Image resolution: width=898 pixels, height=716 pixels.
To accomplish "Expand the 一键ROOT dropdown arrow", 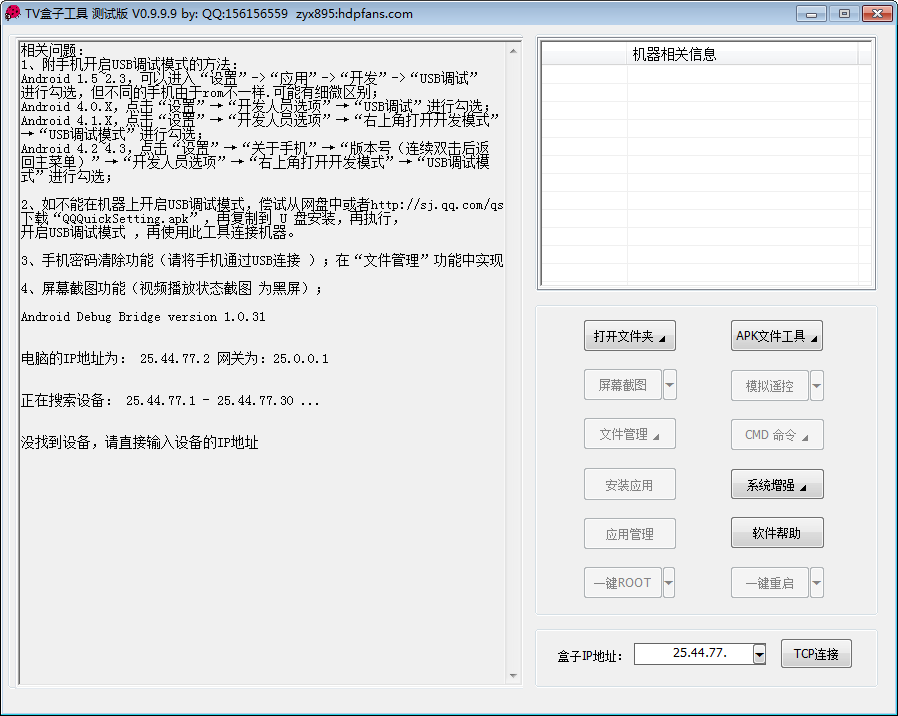I will [668, 582].
